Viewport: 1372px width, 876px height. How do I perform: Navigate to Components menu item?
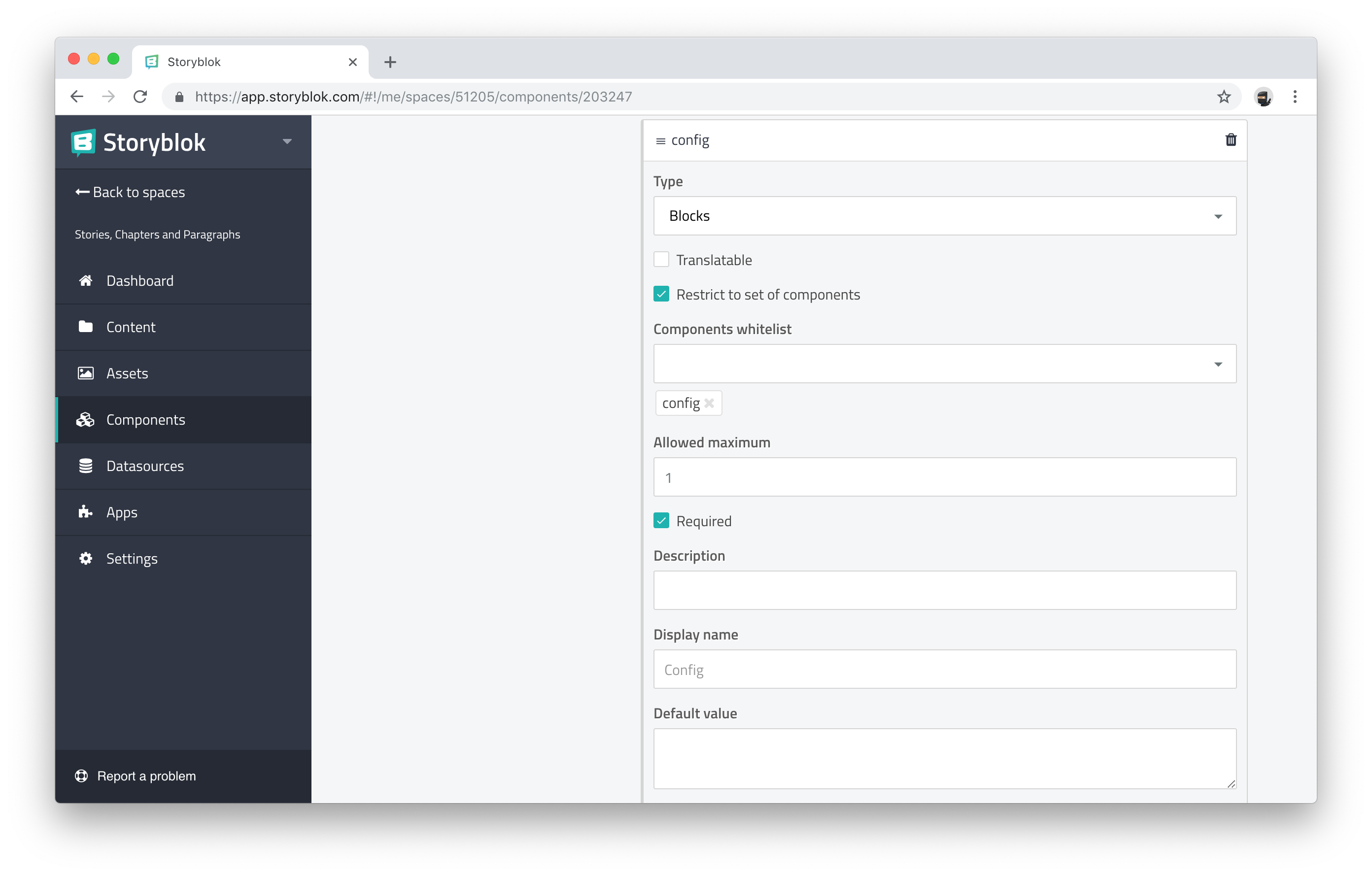point(146,419)
